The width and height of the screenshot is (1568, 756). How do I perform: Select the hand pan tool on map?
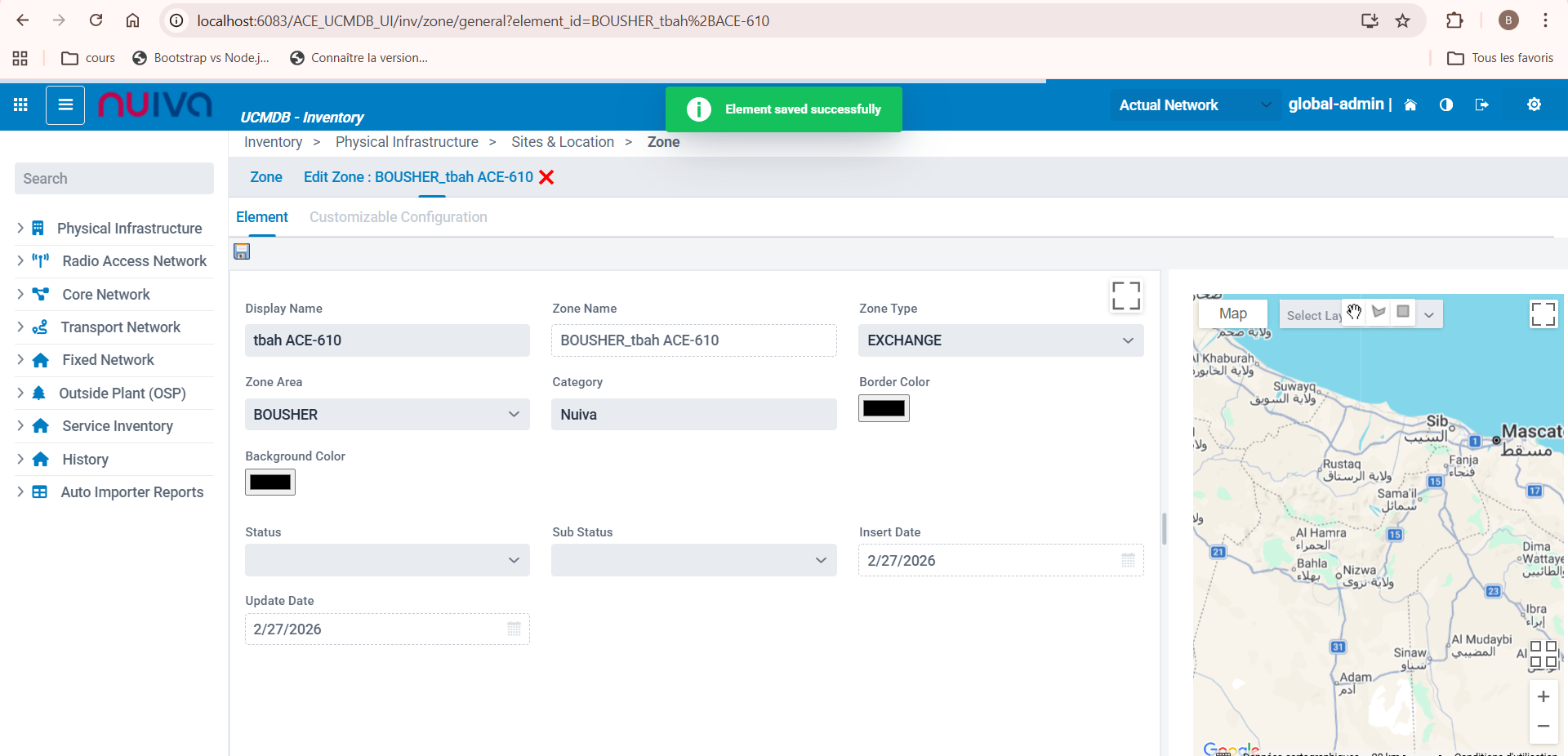click(x=1354, y=312)
